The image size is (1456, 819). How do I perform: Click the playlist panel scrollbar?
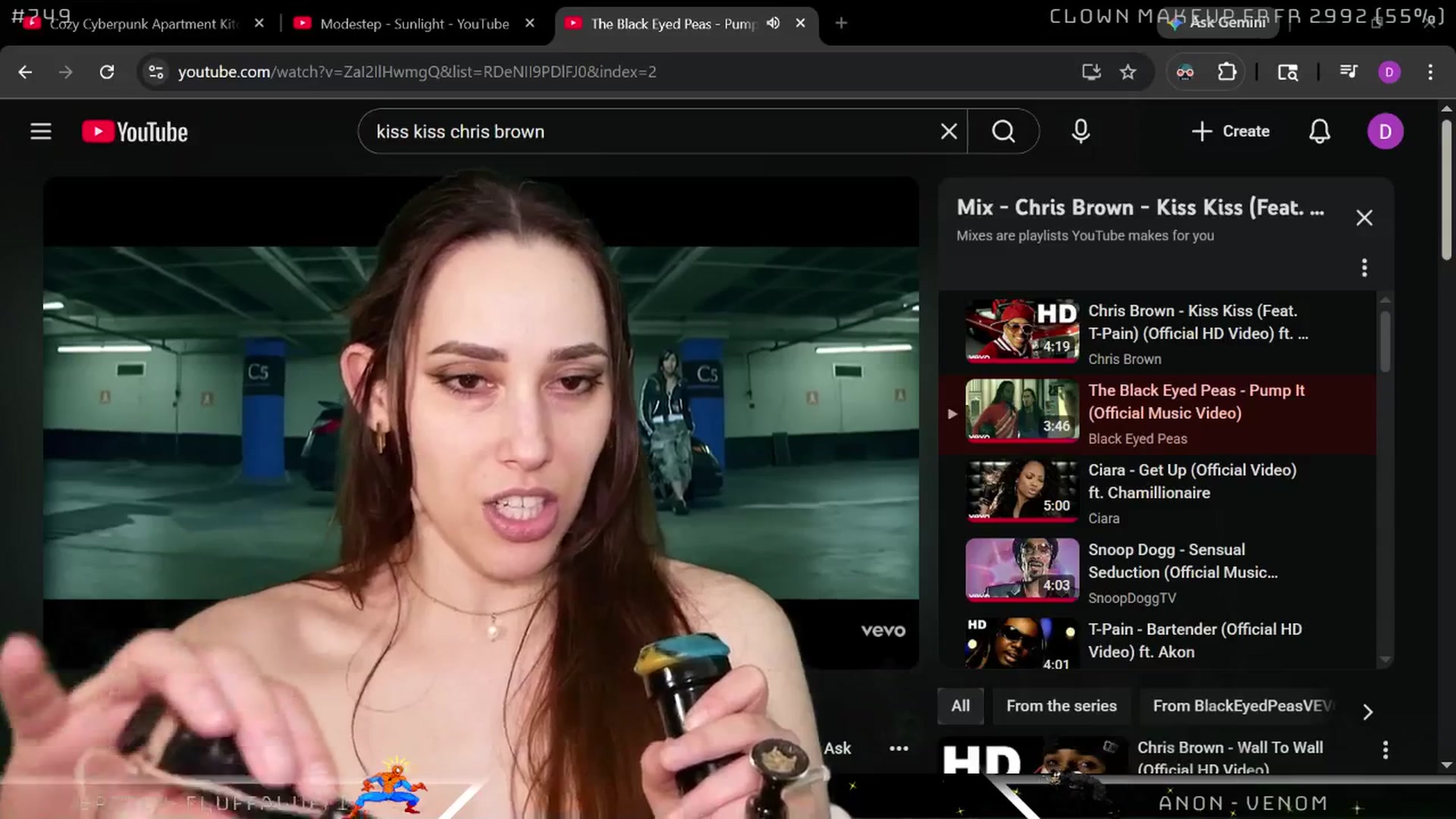(x=1385, y=341)
